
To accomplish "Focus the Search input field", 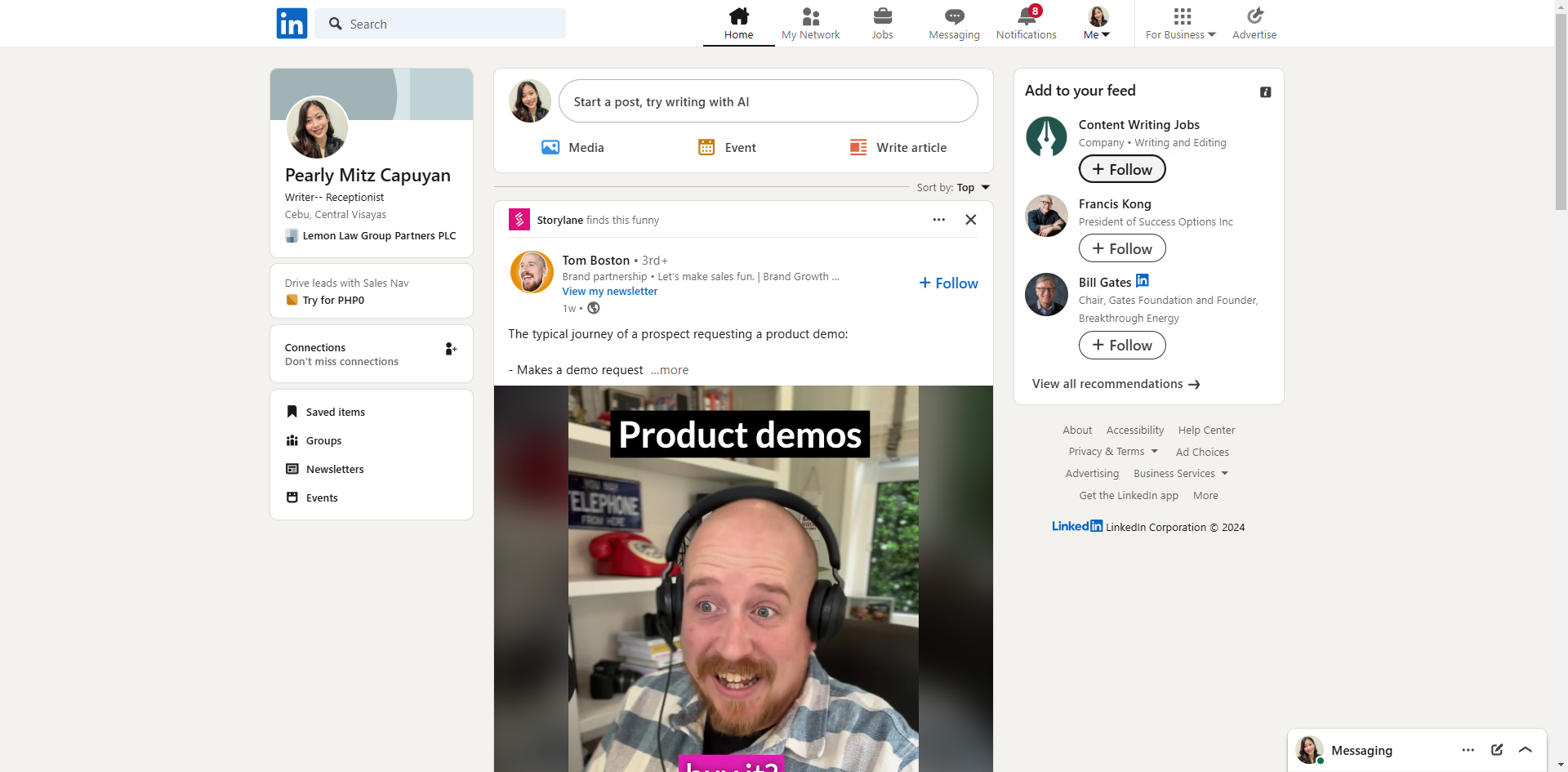I will [440, 24].
